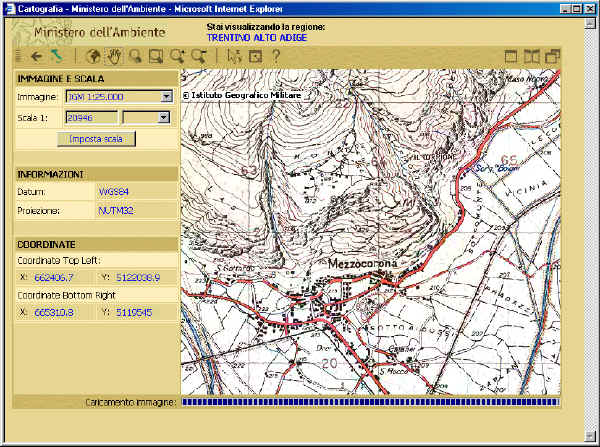Select the zoom-to-rectangle tool

pyautogui.click(x=156, y=57)
